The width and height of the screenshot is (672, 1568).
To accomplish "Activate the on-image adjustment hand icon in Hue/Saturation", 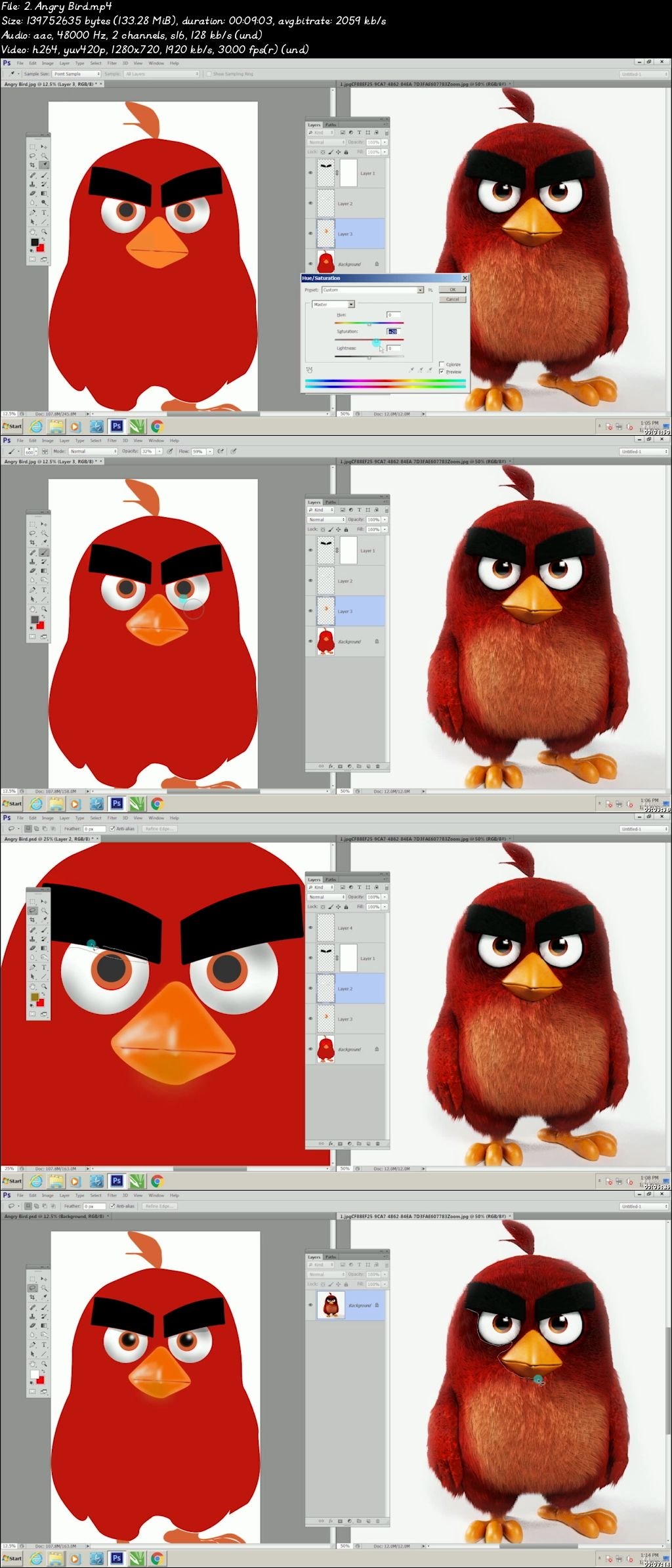I will (309, 370).
